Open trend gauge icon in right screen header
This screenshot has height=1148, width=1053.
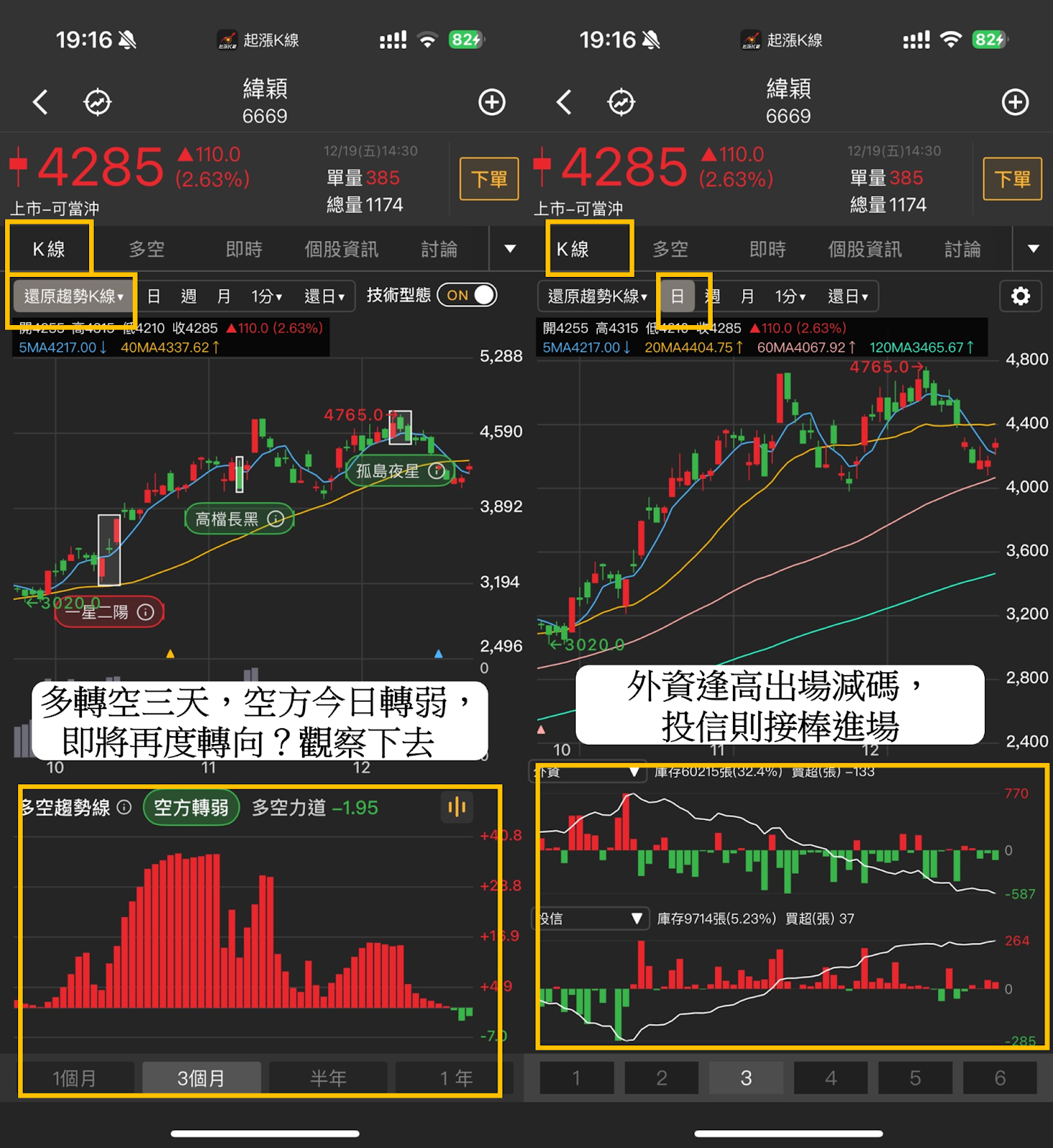click(x=621, y=103)
